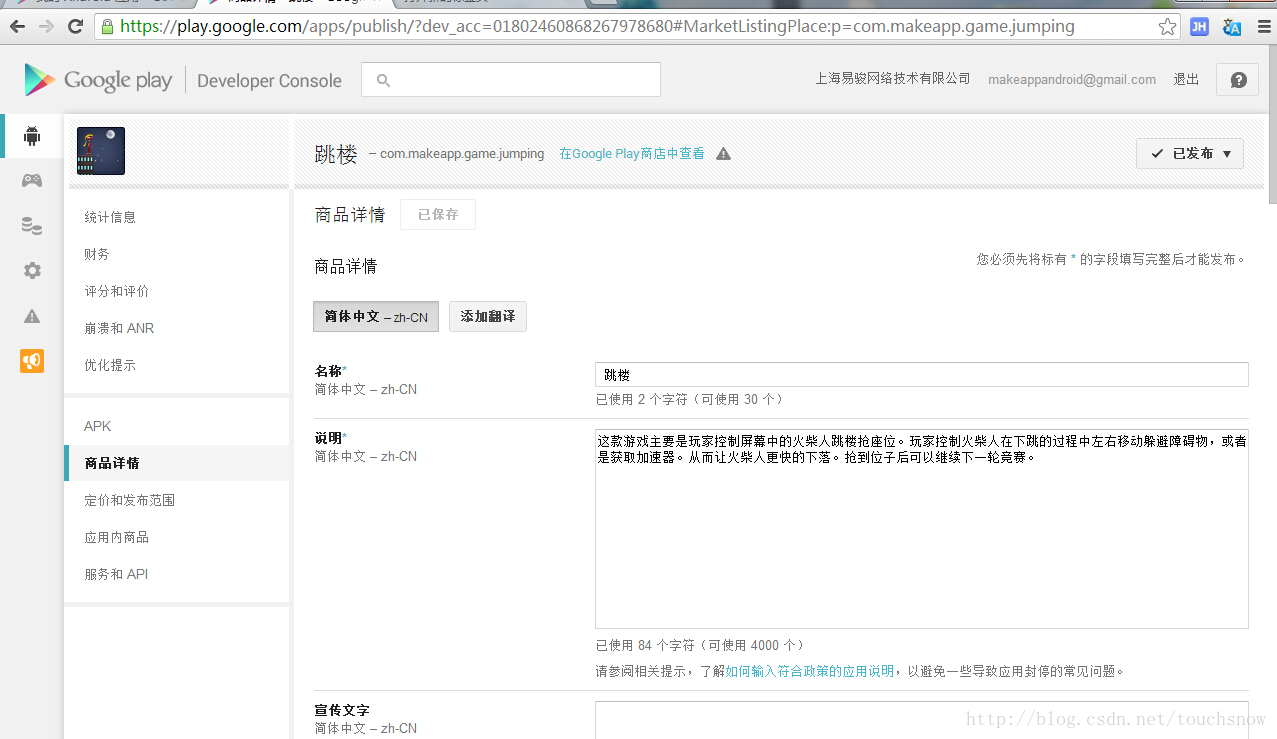Select the 简体中文 zh-CN language tab
The width and height of the screenshot is (1277, 739).
click(x=376, y=316)
